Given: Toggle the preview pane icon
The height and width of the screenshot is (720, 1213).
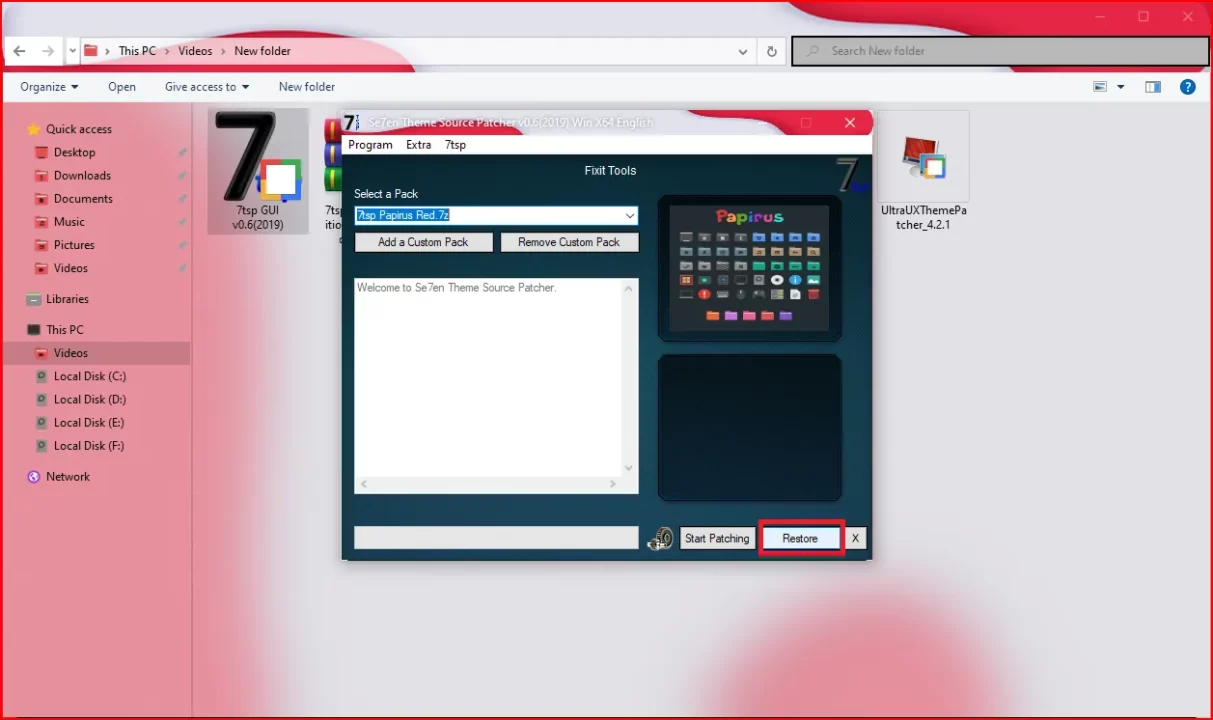Looking at the screenshot, I should point(1153,87).
